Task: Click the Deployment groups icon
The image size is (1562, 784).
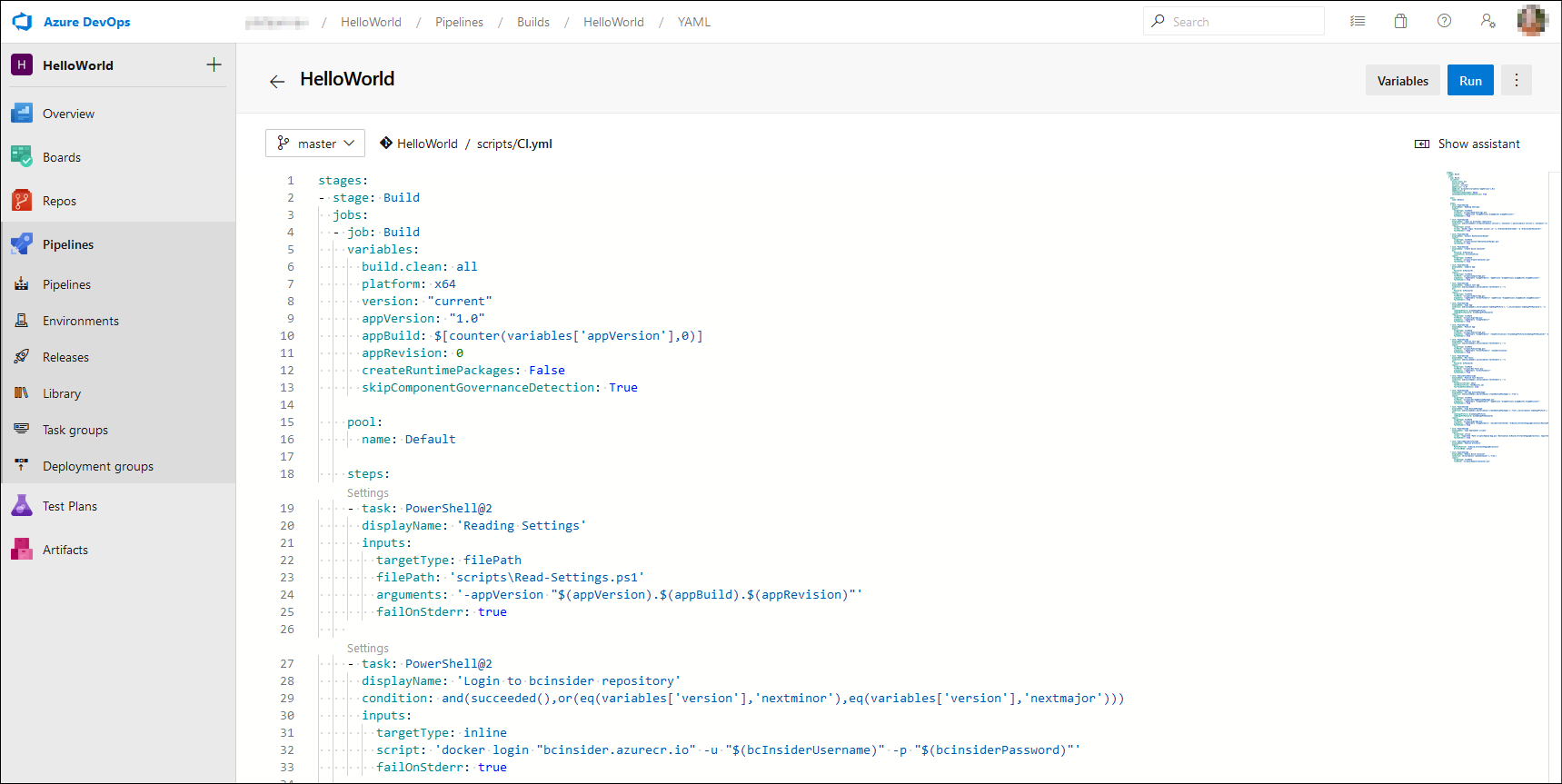Action: (x=22, y=466)
